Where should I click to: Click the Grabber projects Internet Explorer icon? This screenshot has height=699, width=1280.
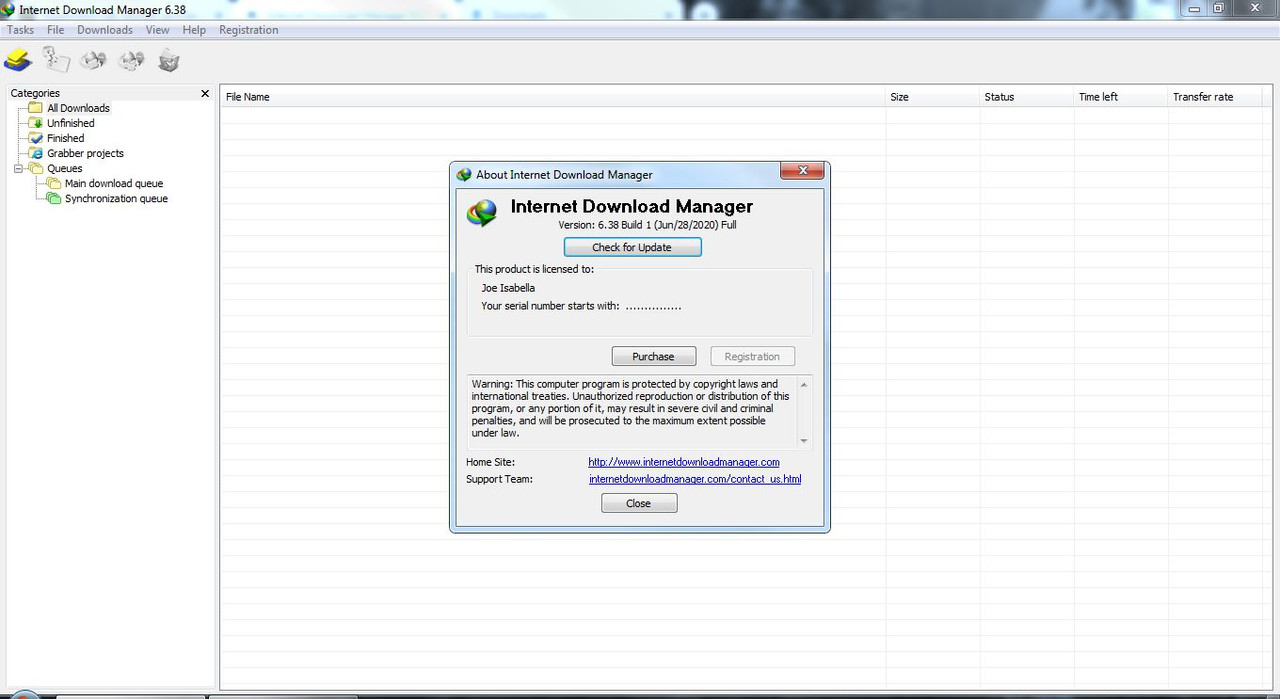pos(36,153)
